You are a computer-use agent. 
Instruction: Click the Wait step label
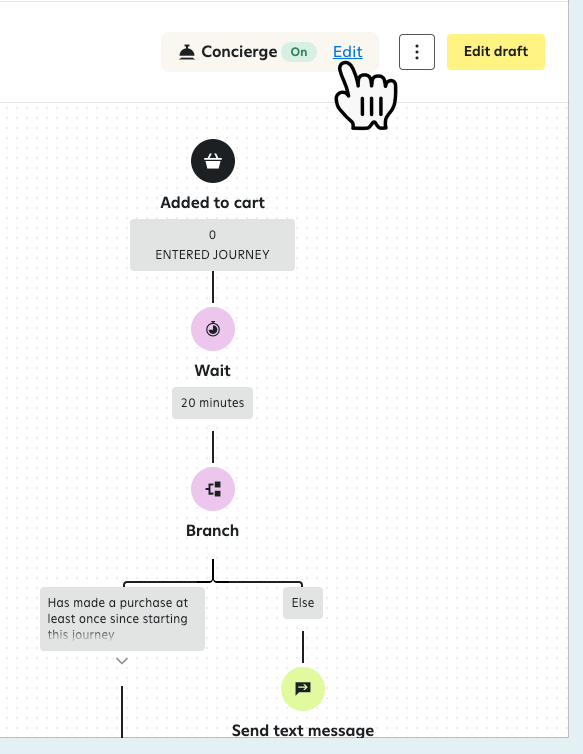(212, 371)
